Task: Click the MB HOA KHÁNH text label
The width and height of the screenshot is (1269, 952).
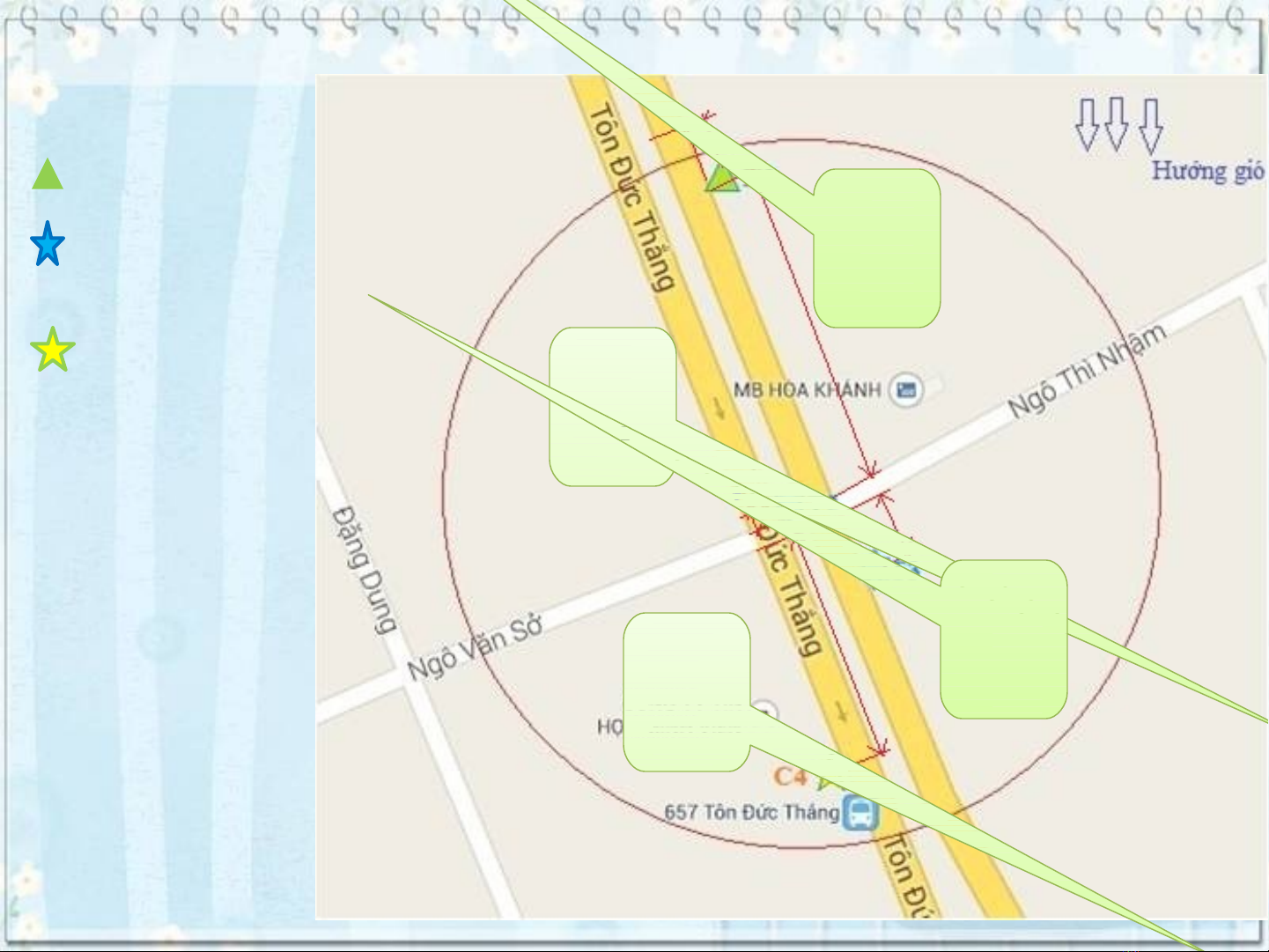Action: tap(807, 389)
